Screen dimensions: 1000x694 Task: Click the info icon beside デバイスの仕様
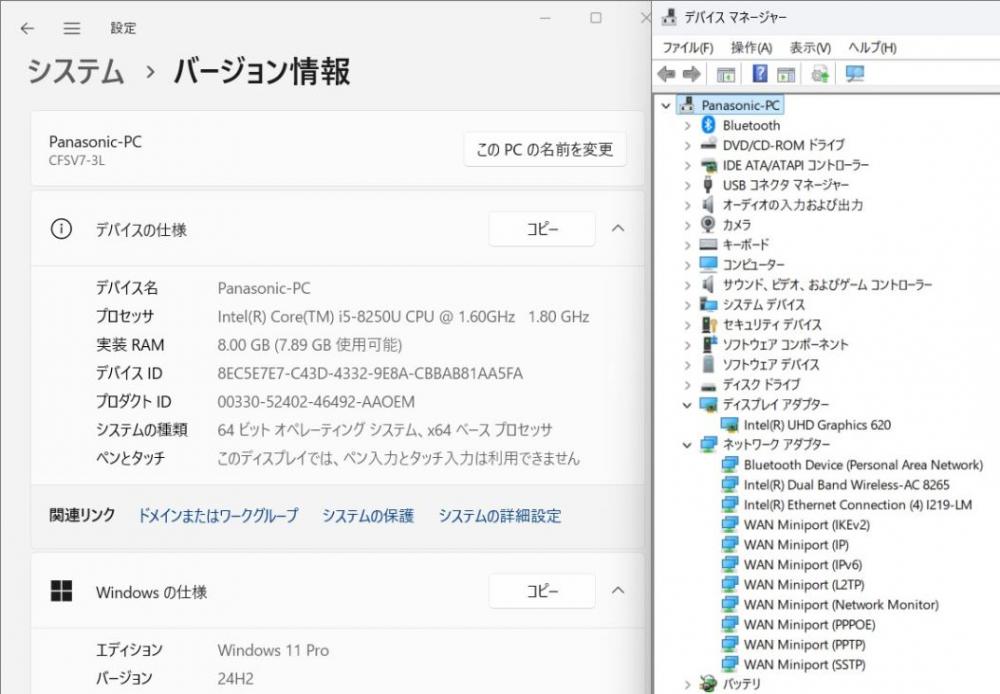[61, 229]
